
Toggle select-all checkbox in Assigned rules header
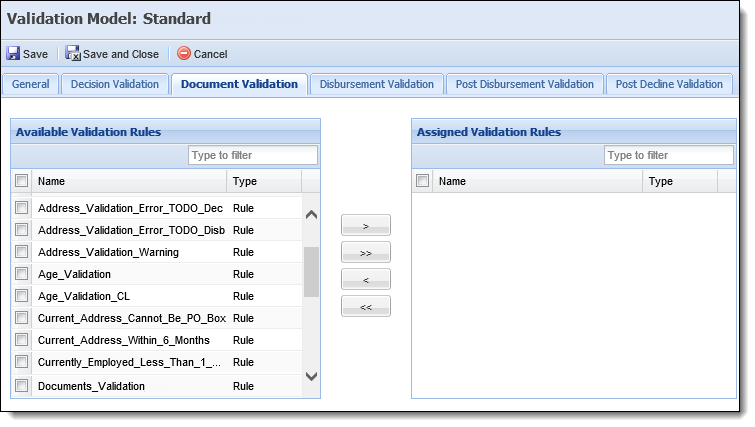(422, 181)
